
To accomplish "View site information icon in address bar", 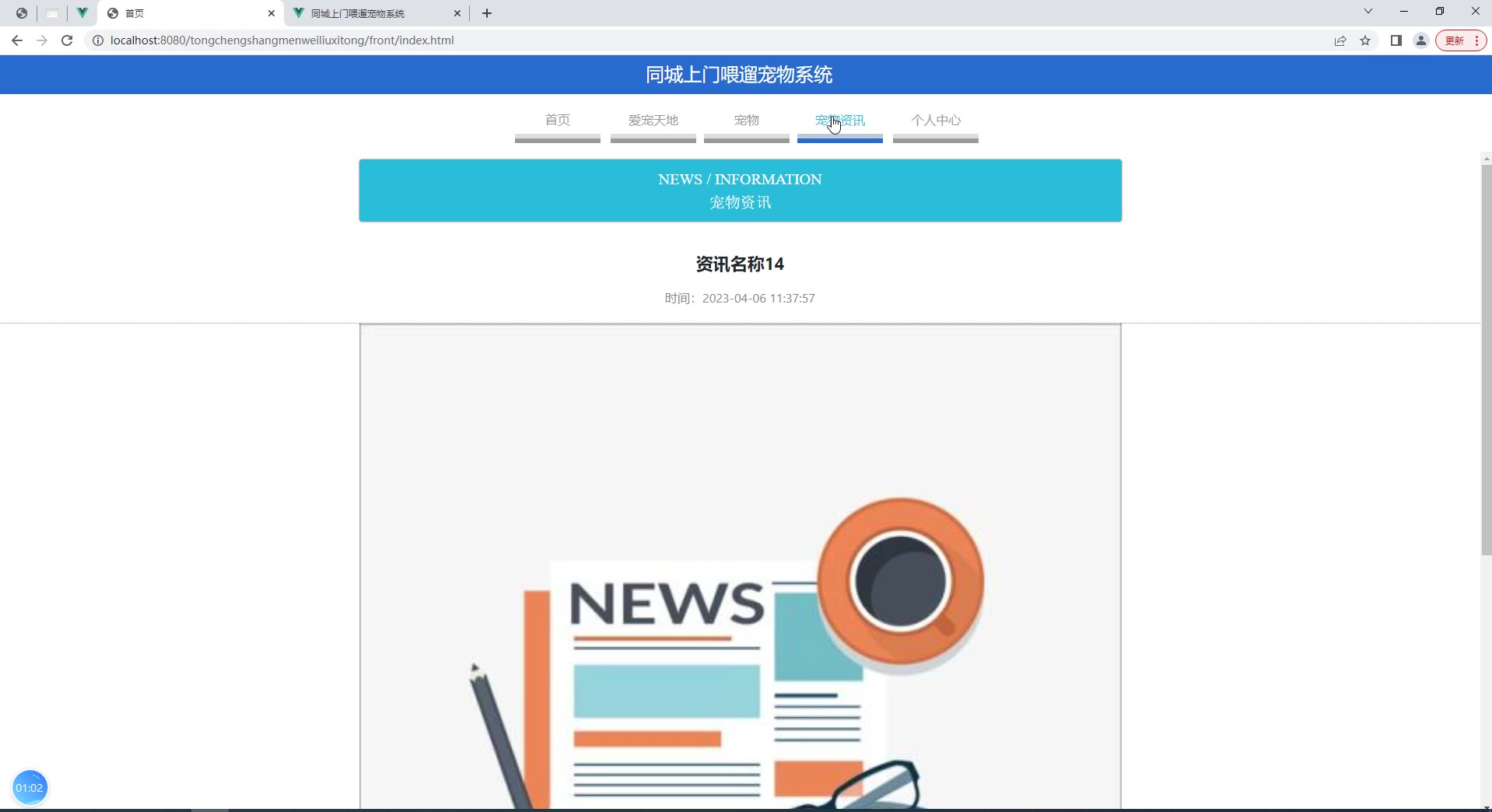I will point(98,40).
